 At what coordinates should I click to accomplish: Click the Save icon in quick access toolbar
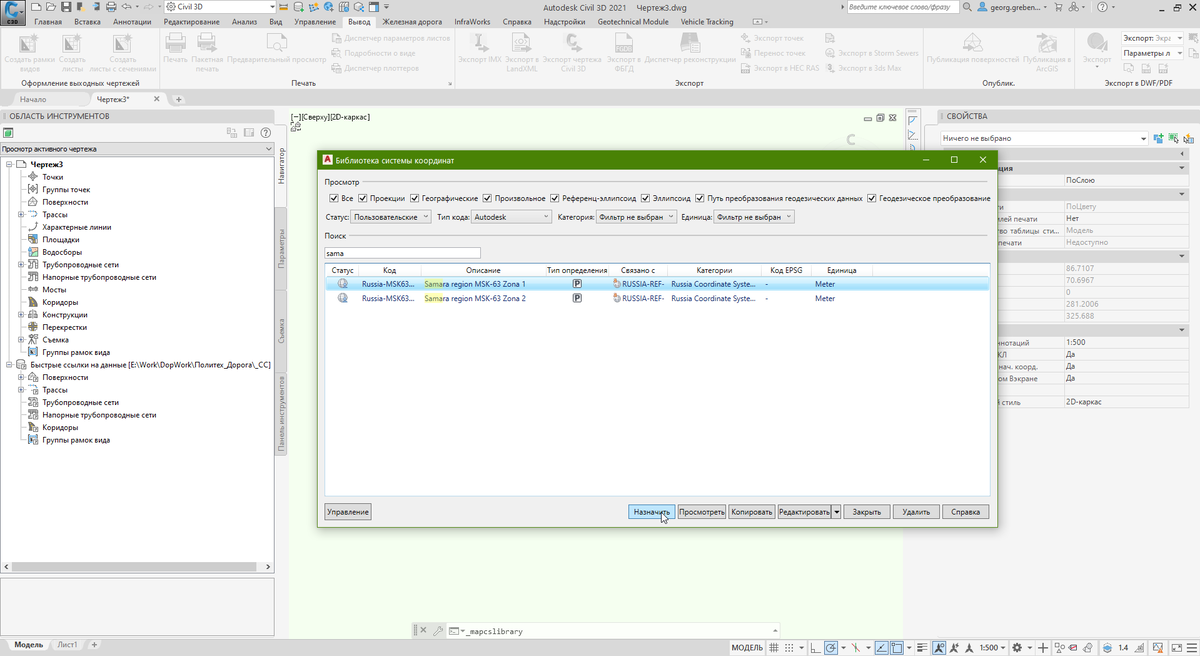67,7
